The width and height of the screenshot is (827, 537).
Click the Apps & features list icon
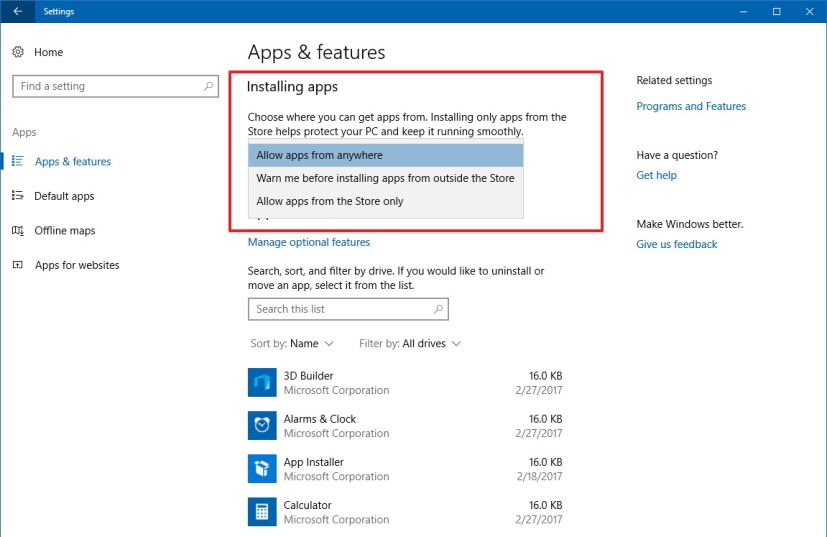(x=17, y=161)
